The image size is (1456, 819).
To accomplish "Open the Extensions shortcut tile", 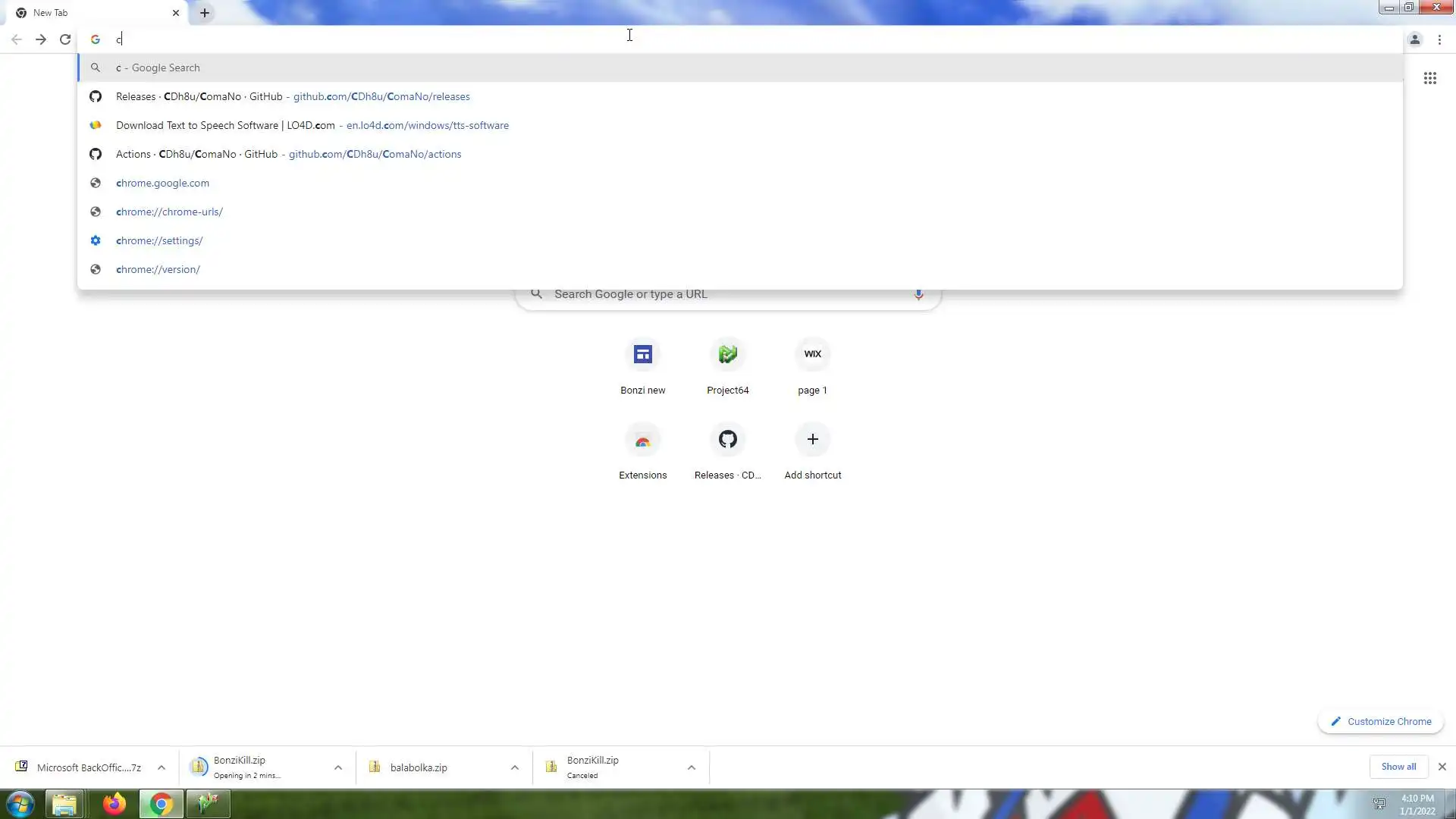I will pyautogui.click(x=642, y=440).
